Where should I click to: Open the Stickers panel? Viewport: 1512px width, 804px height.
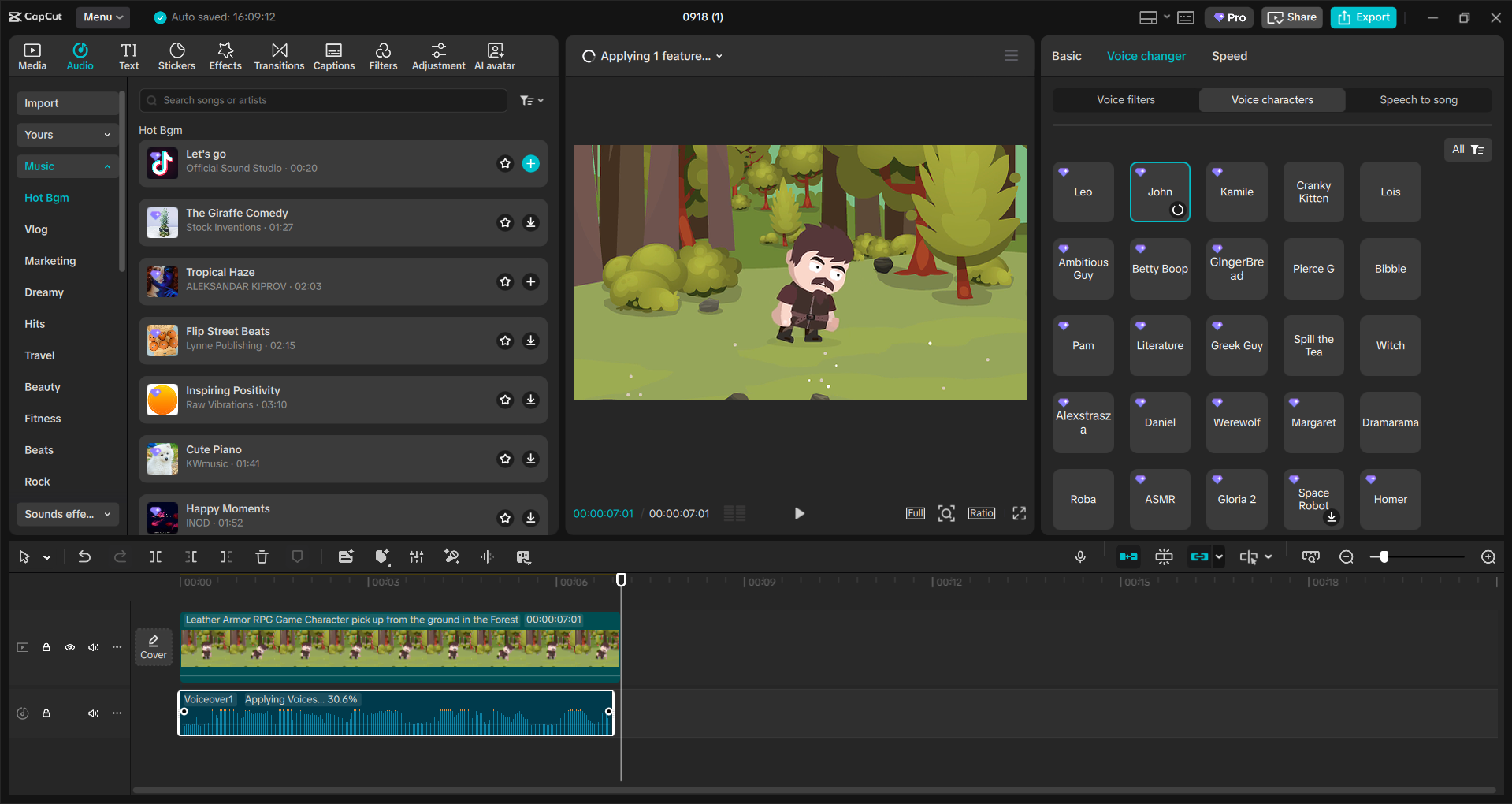(x=176, y=56)
